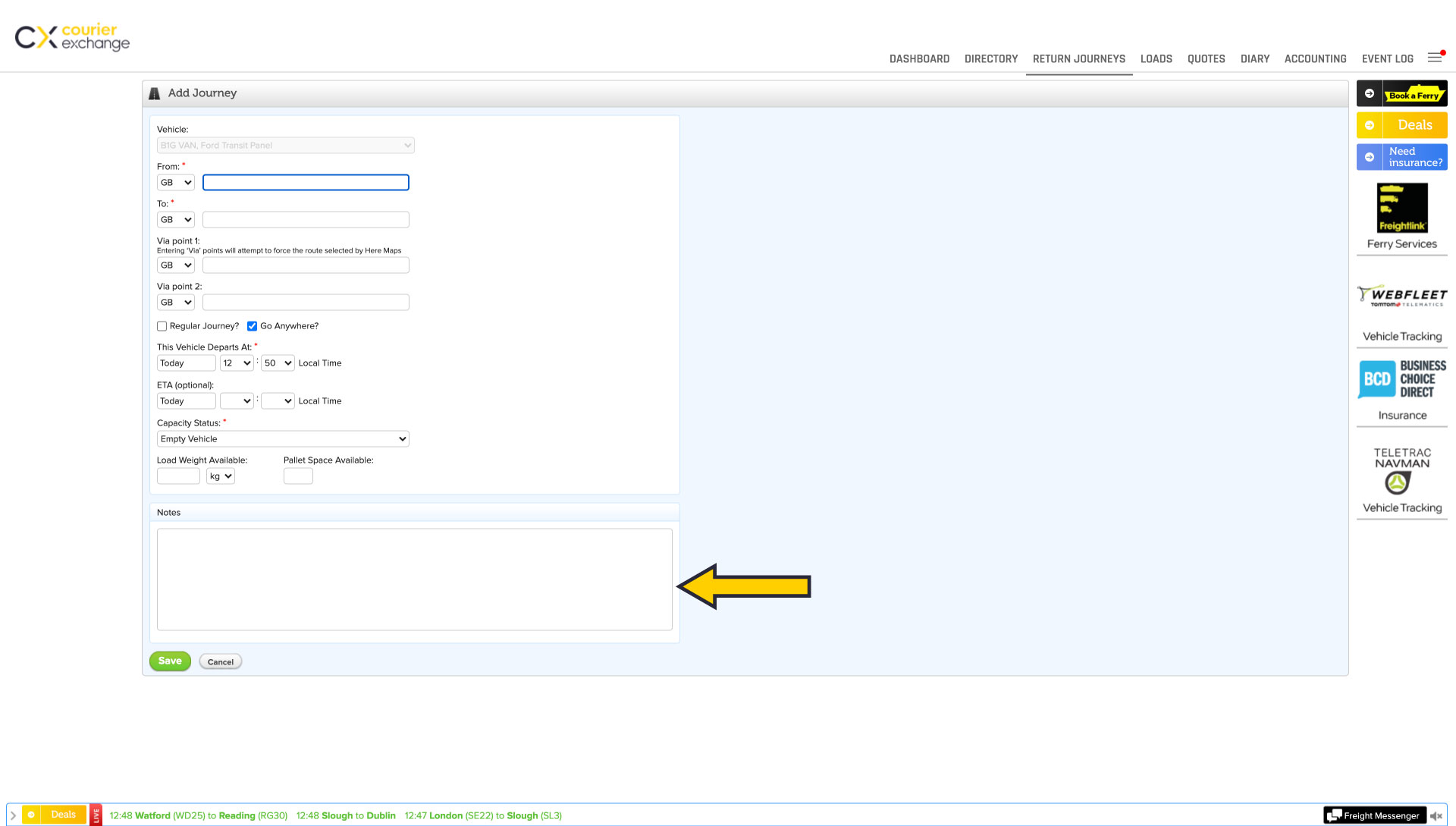Open the Webfleet Vehicle Tracking logo

click(x=1401, y=296)
